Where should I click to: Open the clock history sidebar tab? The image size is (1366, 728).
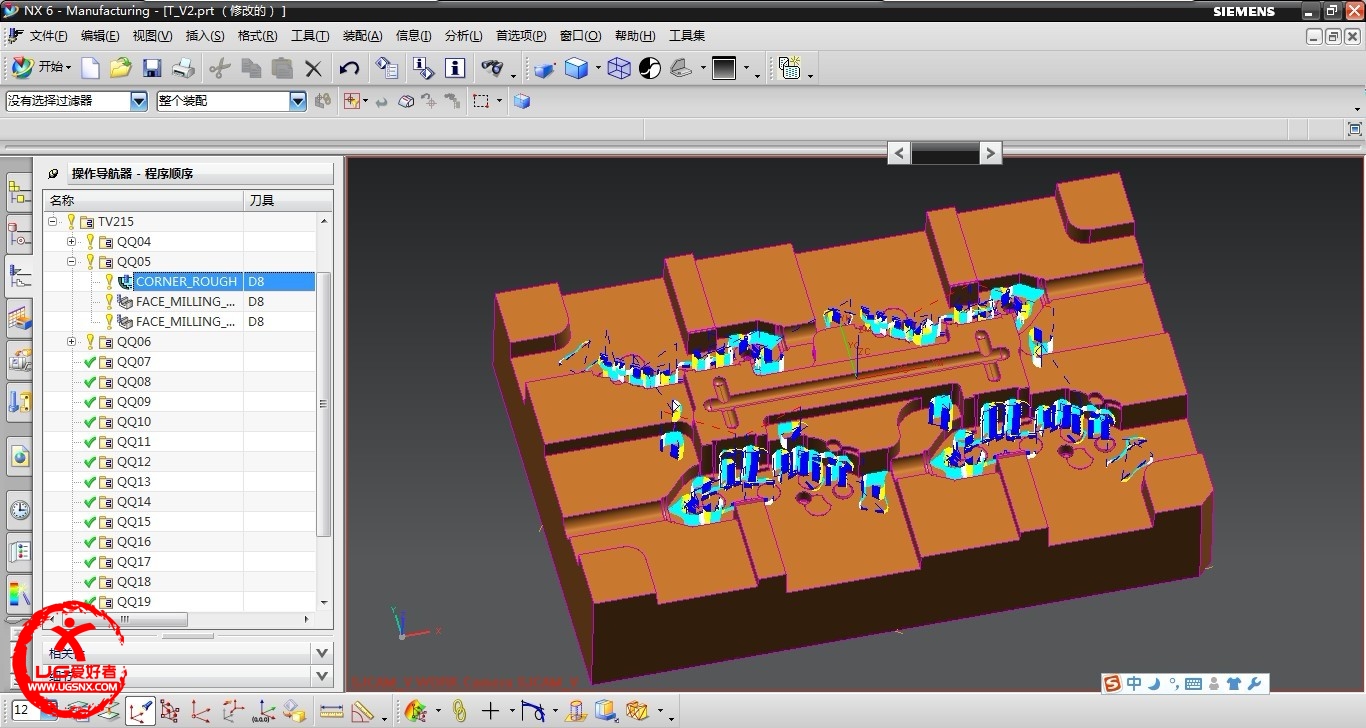(19, 510)
